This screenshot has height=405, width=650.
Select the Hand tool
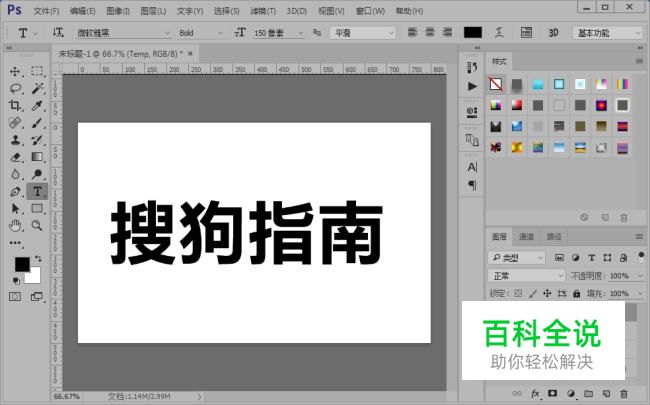click(15, 226)
